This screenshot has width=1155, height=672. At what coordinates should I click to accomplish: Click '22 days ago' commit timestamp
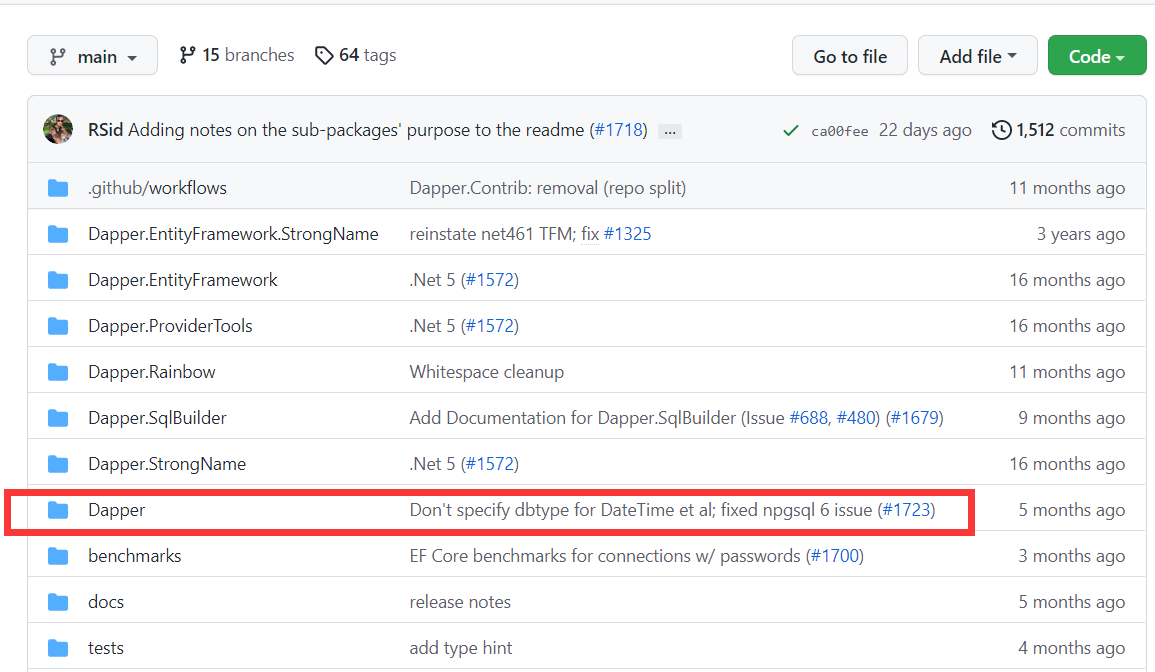[925, 130]
